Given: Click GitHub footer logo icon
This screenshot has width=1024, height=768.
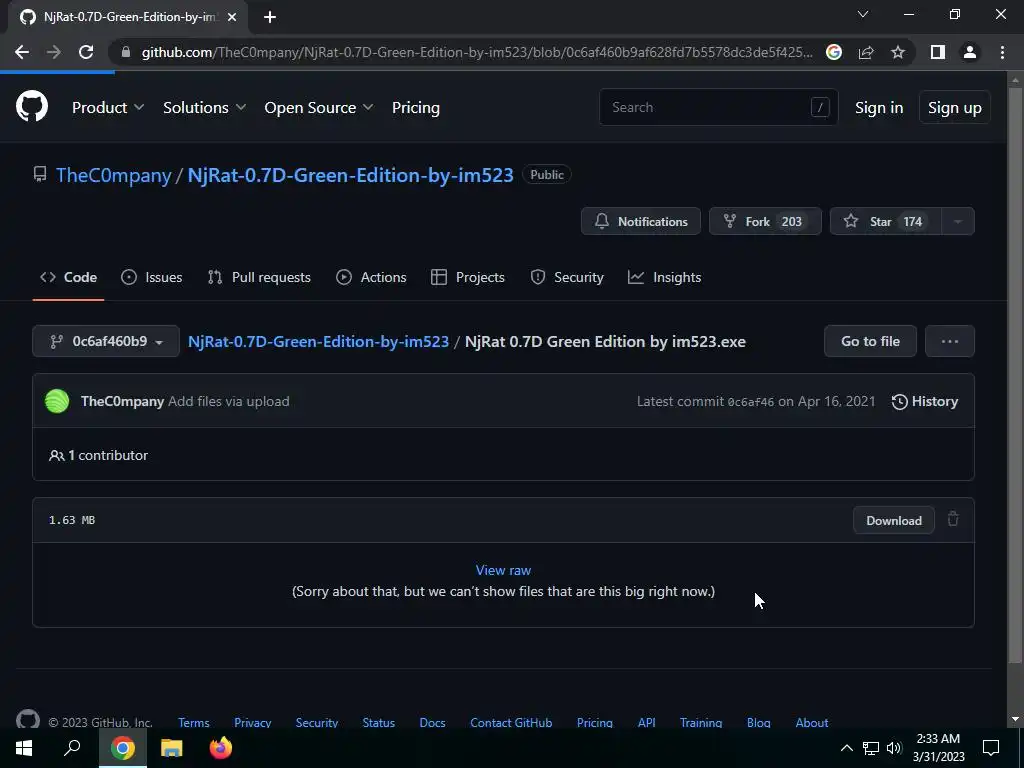Looking at the screenshot, I should [x=27, y=720].
